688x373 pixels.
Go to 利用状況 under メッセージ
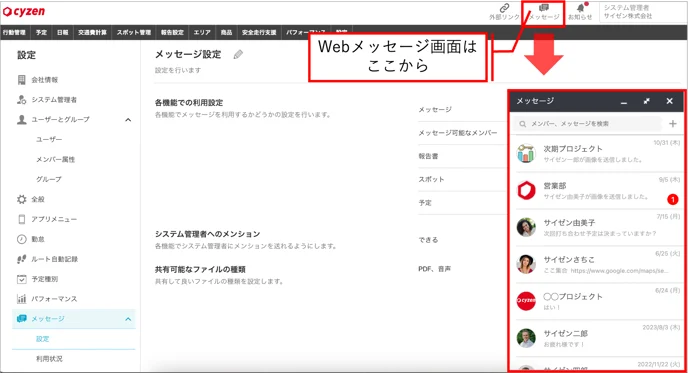(49, 359)
